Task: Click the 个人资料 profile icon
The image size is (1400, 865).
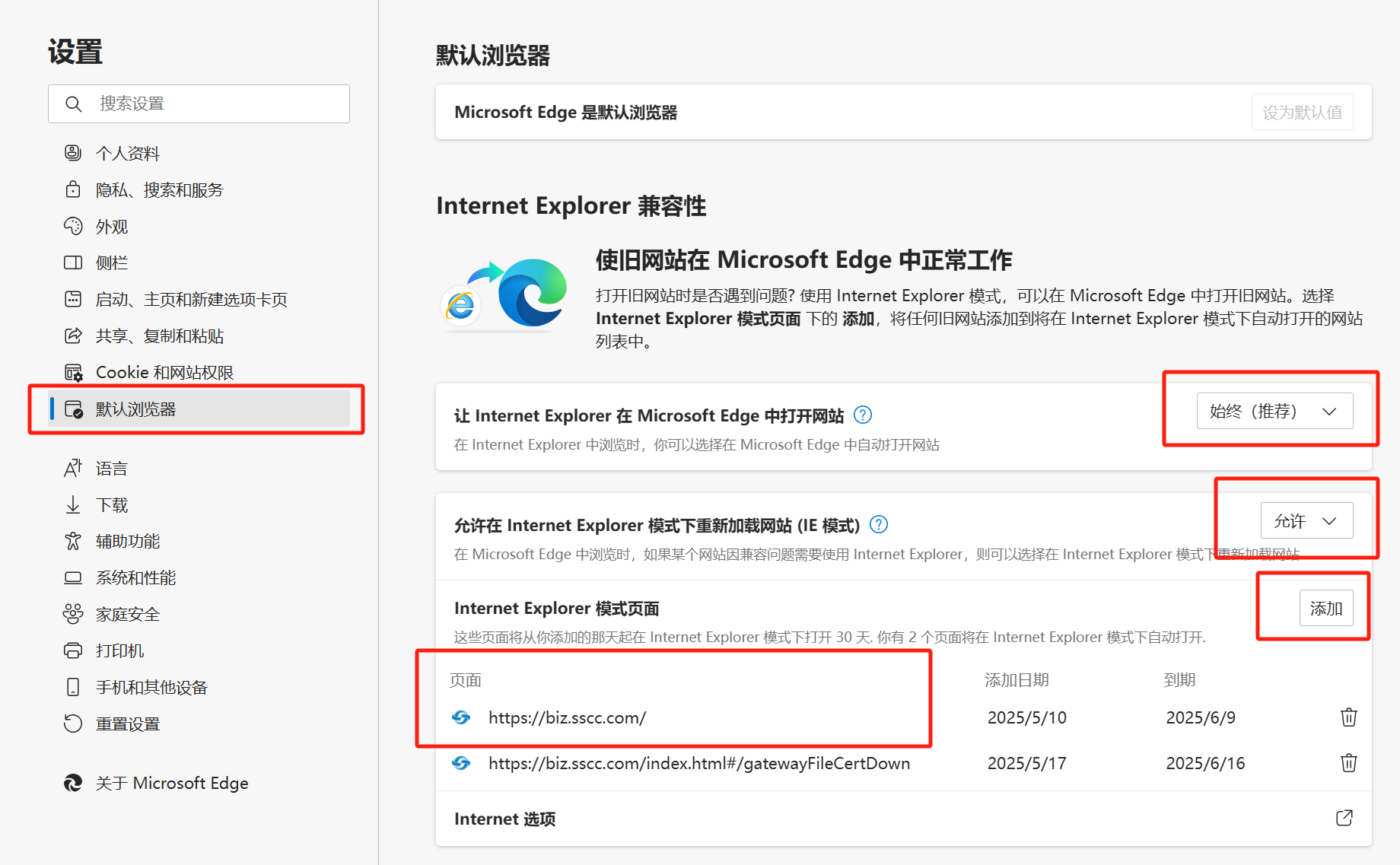Action: point(73,153)
